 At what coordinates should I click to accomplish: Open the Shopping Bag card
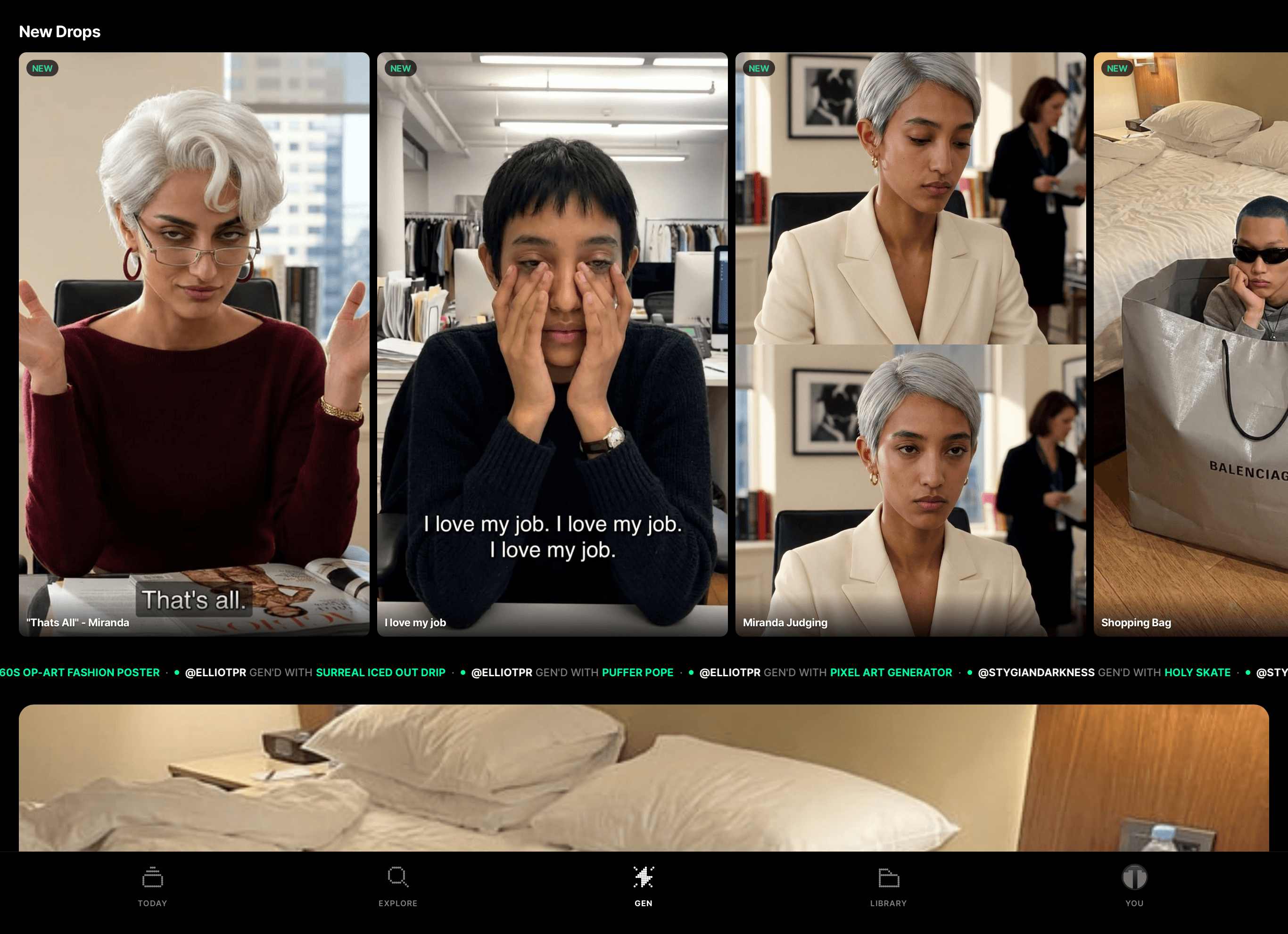point(1191,344)
